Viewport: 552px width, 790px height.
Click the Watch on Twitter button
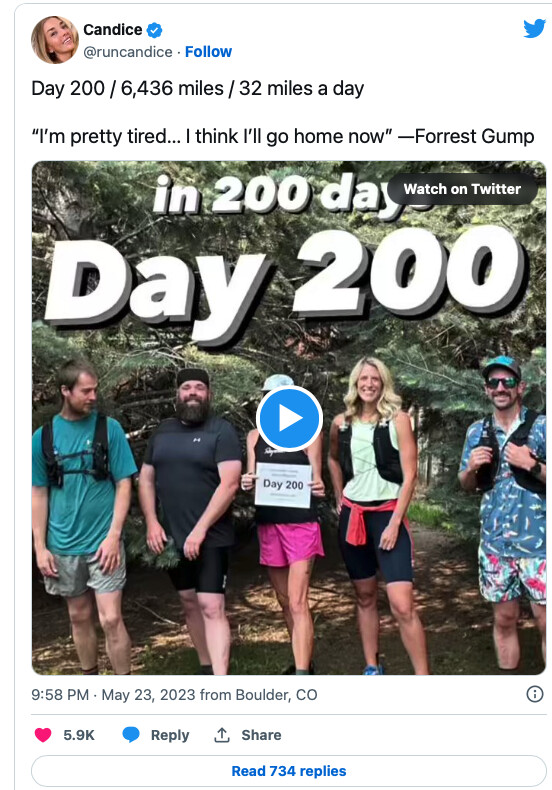pyautogui.click(x=462, y=189)
